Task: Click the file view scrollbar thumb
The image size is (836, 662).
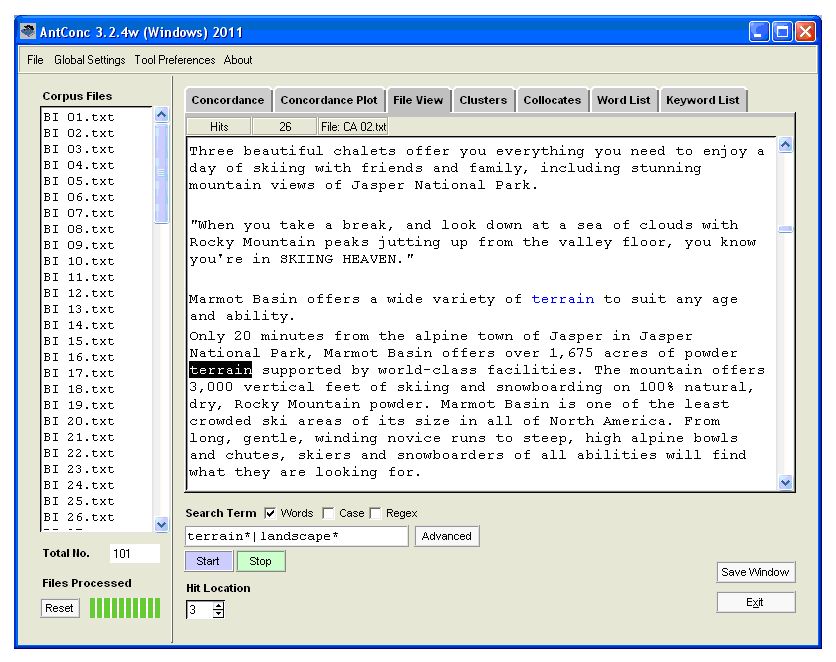Action: coord(785,229)
